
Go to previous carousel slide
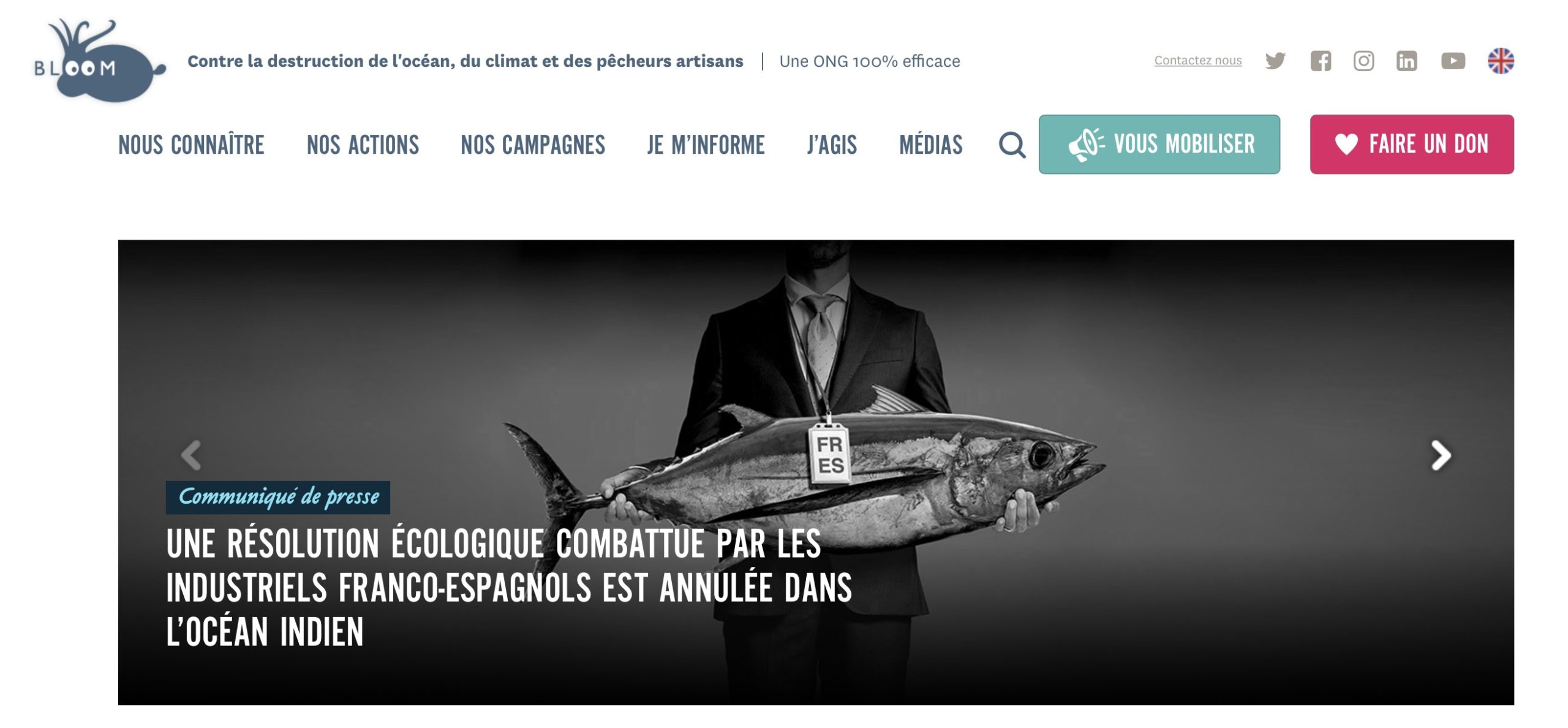tap(191, 455)
